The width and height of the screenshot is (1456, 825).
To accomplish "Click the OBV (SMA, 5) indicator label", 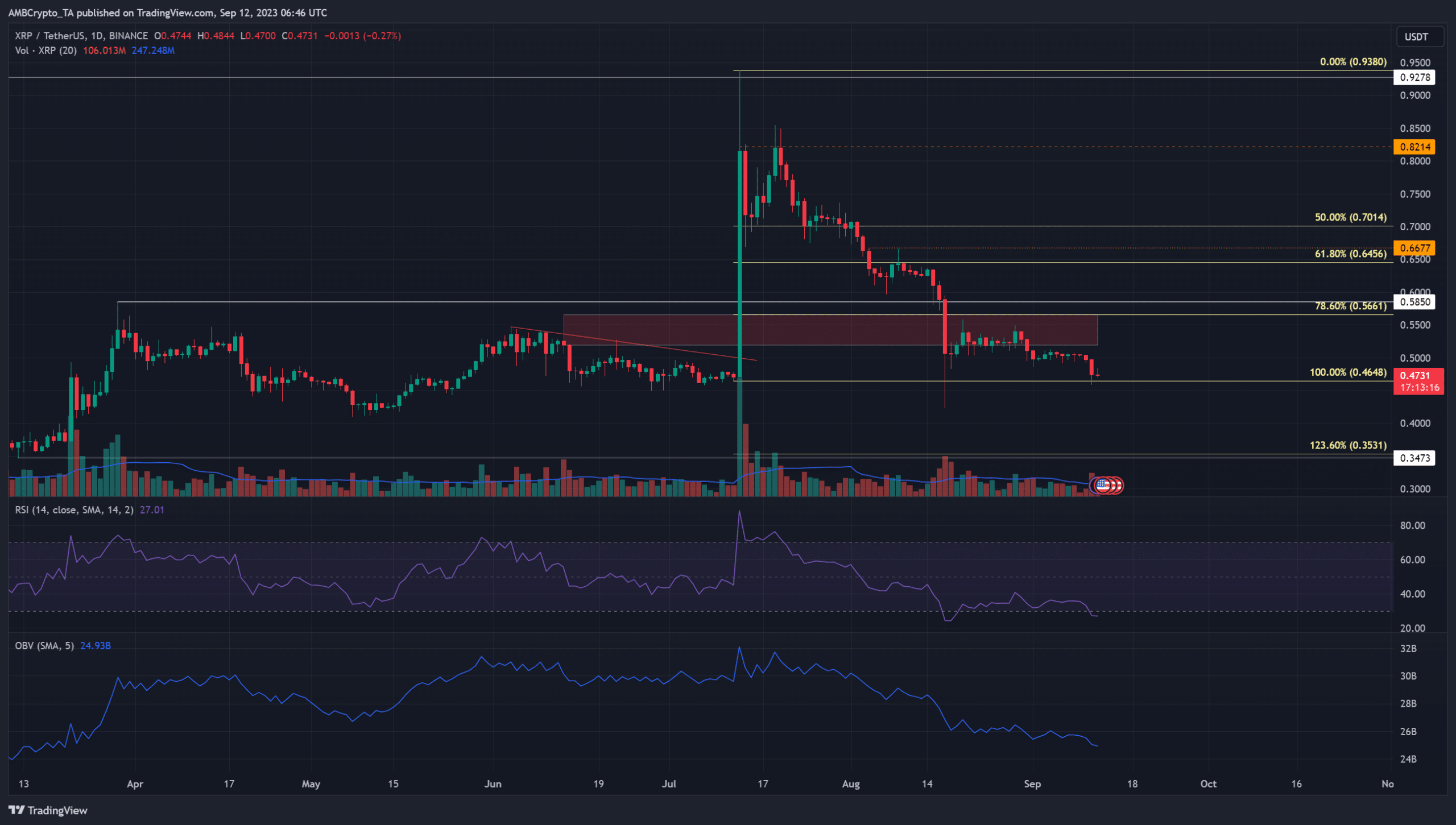I will pyautogui.click(x=44, y=646).
